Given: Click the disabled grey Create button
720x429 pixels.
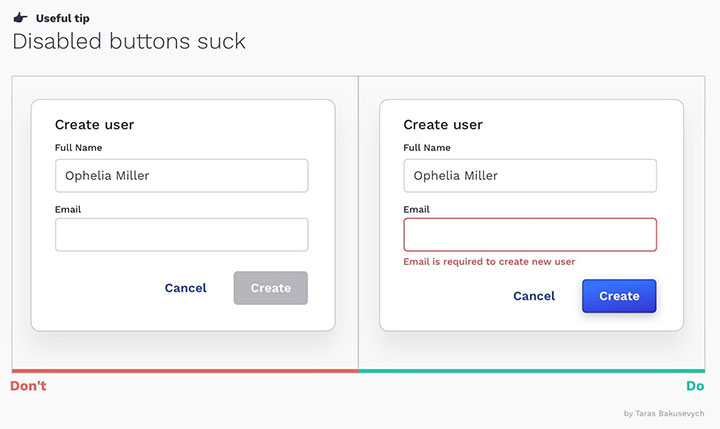Looking at the screenshot, I should (x=270, y=288).
